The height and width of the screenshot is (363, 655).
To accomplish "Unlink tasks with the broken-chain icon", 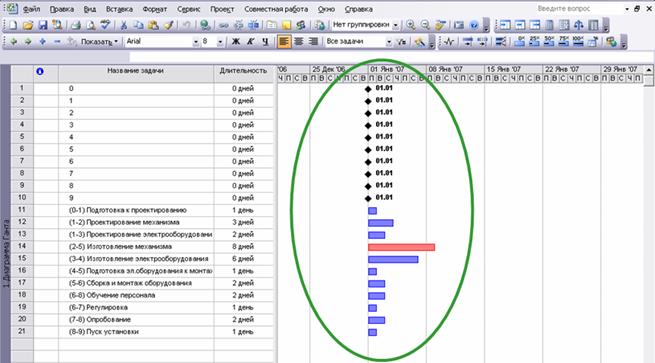I will click(239, 25).
